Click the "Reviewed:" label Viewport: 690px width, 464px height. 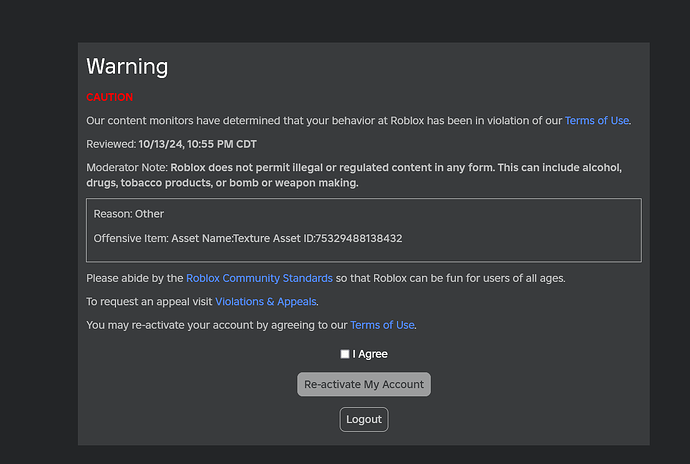coord(110,144)
